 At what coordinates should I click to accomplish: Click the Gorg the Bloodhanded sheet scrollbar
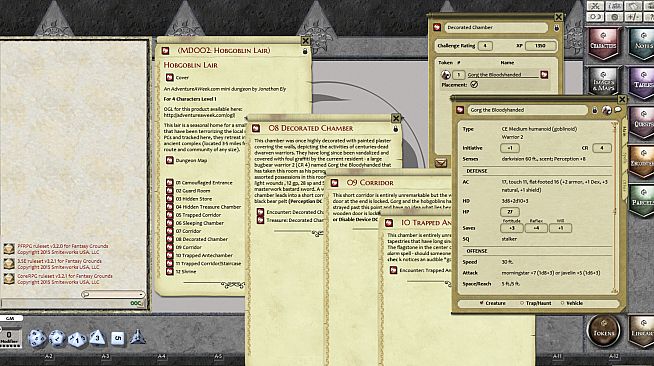pyautogui.click(x=614, y=207)
